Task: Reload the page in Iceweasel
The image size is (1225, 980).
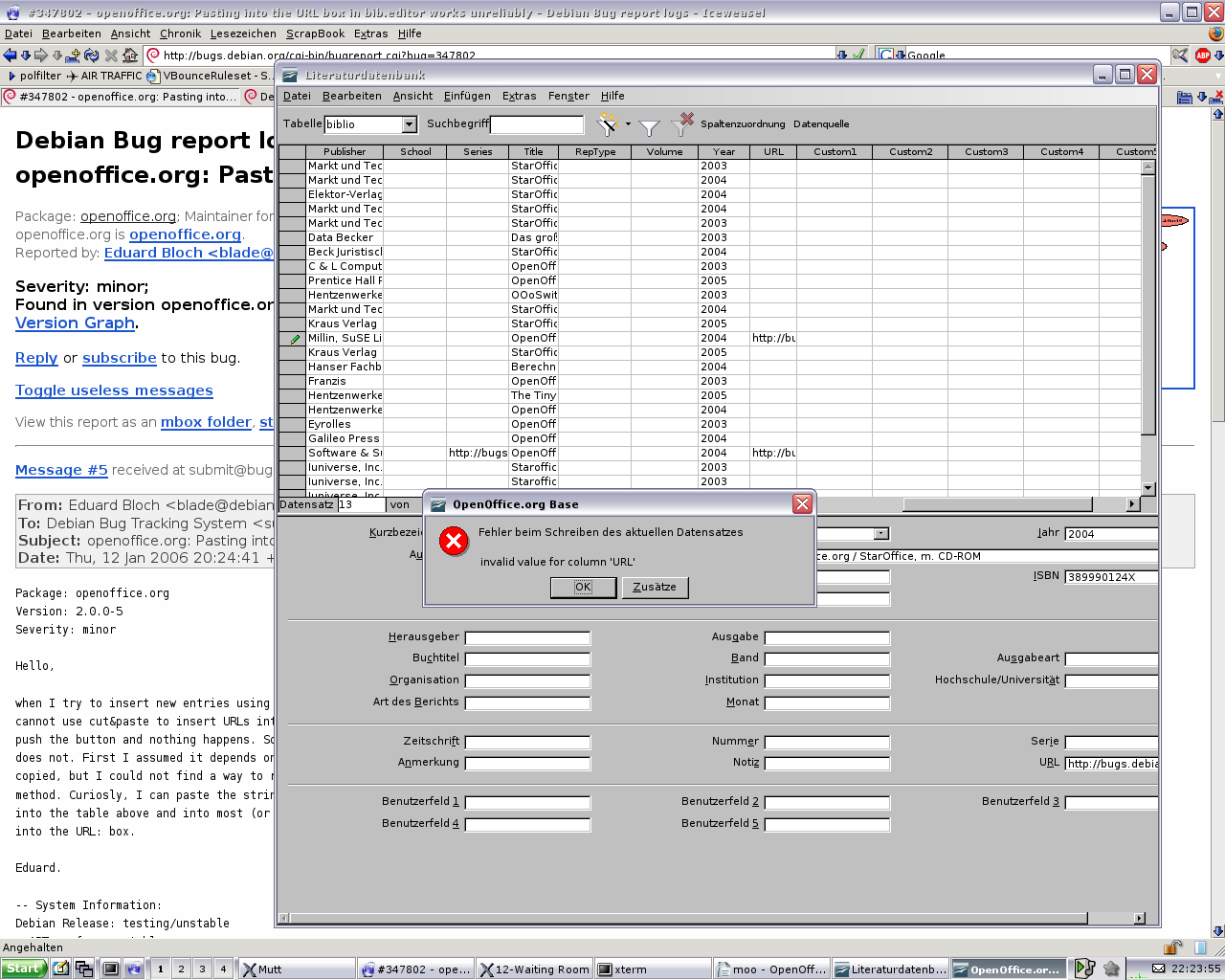Action: 91,56
